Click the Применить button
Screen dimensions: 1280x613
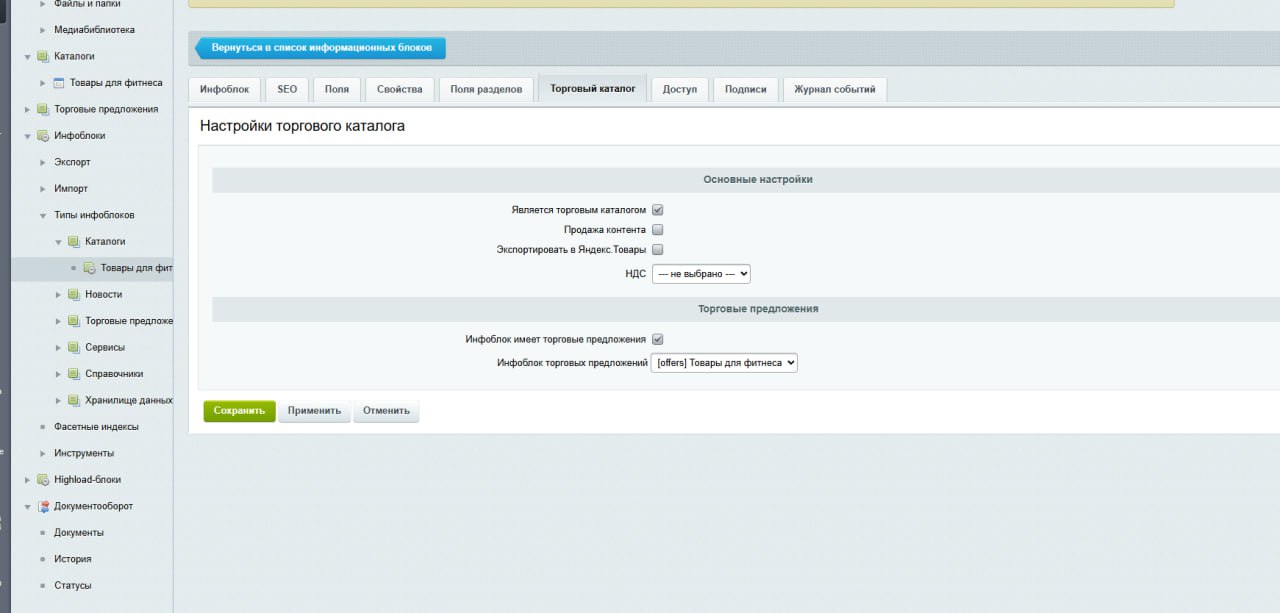314,411
